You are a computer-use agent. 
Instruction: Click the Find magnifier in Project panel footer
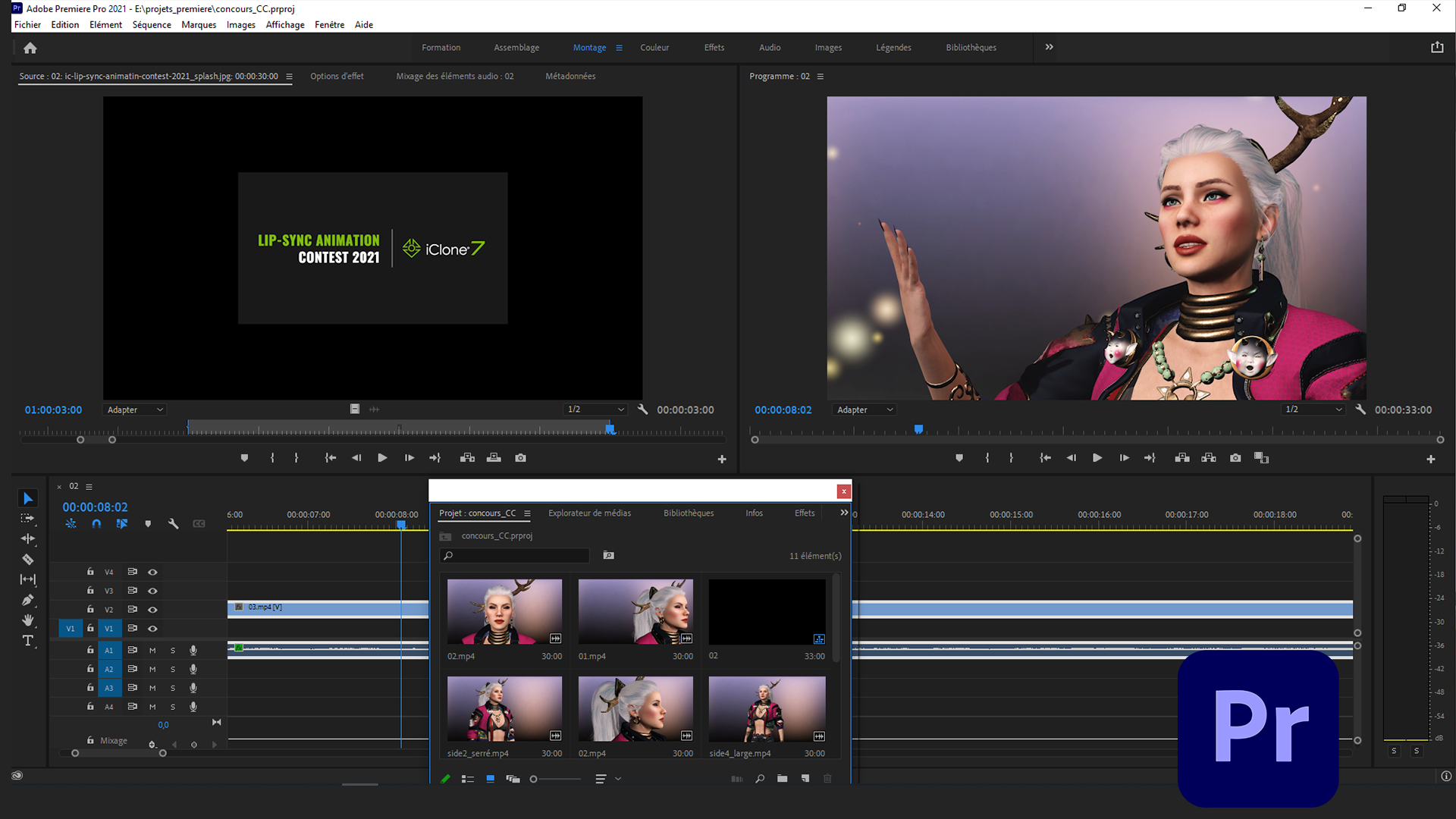click(759, 779)
